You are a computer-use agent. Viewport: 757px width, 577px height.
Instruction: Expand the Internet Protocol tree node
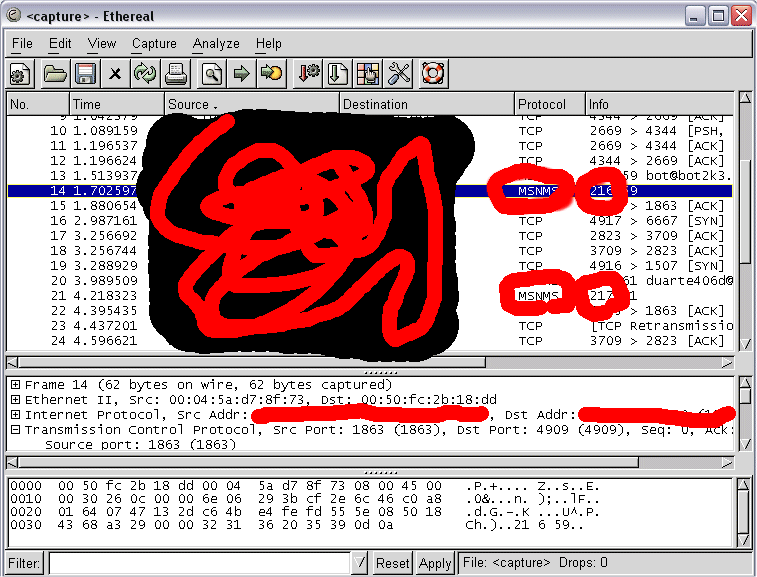[15, 415]
